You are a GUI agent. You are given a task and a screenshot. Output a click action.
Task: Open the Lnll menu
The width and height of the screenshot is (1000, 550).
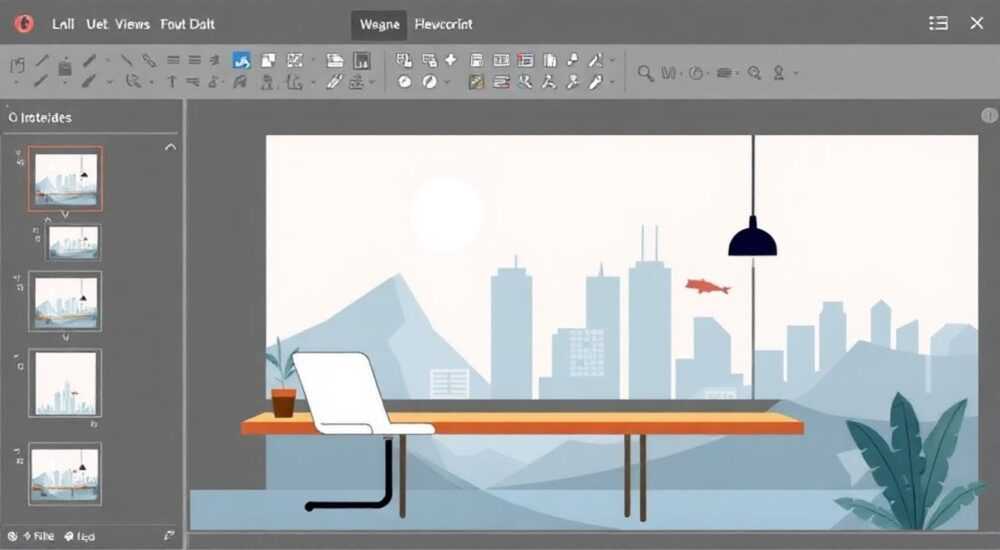pyautogui.click(x=63, y=24)
